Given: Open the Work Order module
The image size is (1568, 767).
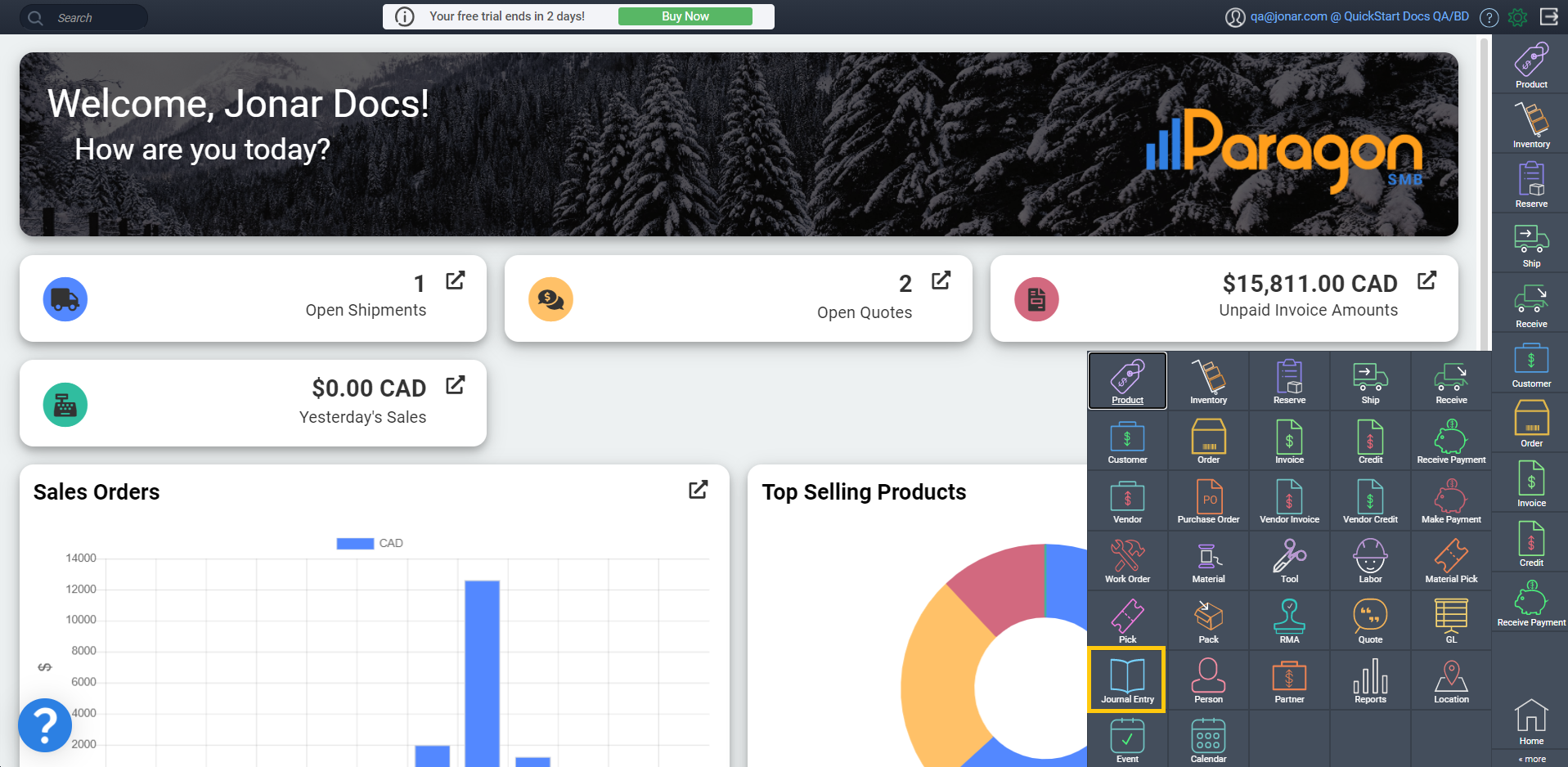Looking at the screenshot, I should [x=1127, y=560].
